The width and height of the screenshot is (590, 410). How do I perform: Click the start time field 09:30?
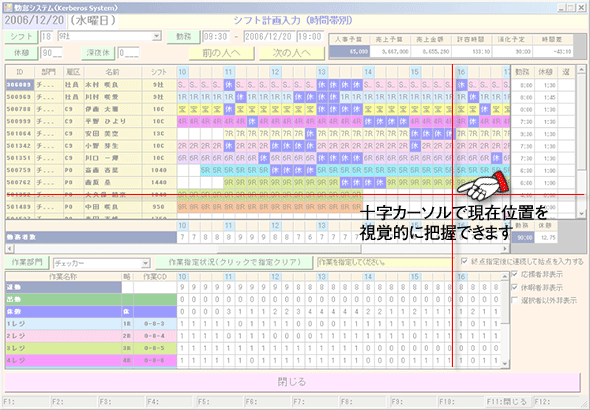[x=216, y=36]
